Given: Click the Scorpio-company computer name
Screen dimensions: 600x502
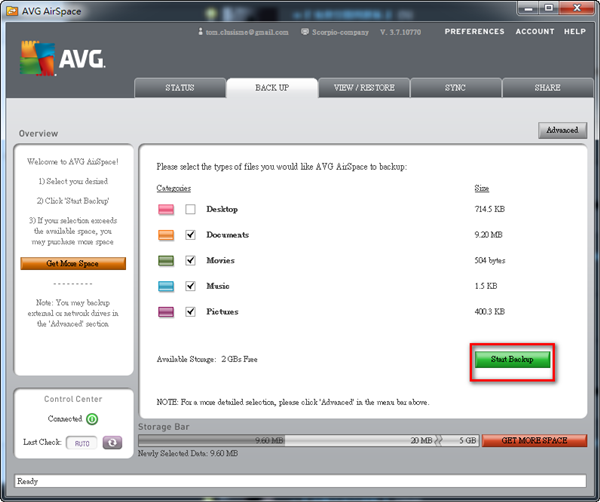Looking at the screenshot, I should coord(340,32).
